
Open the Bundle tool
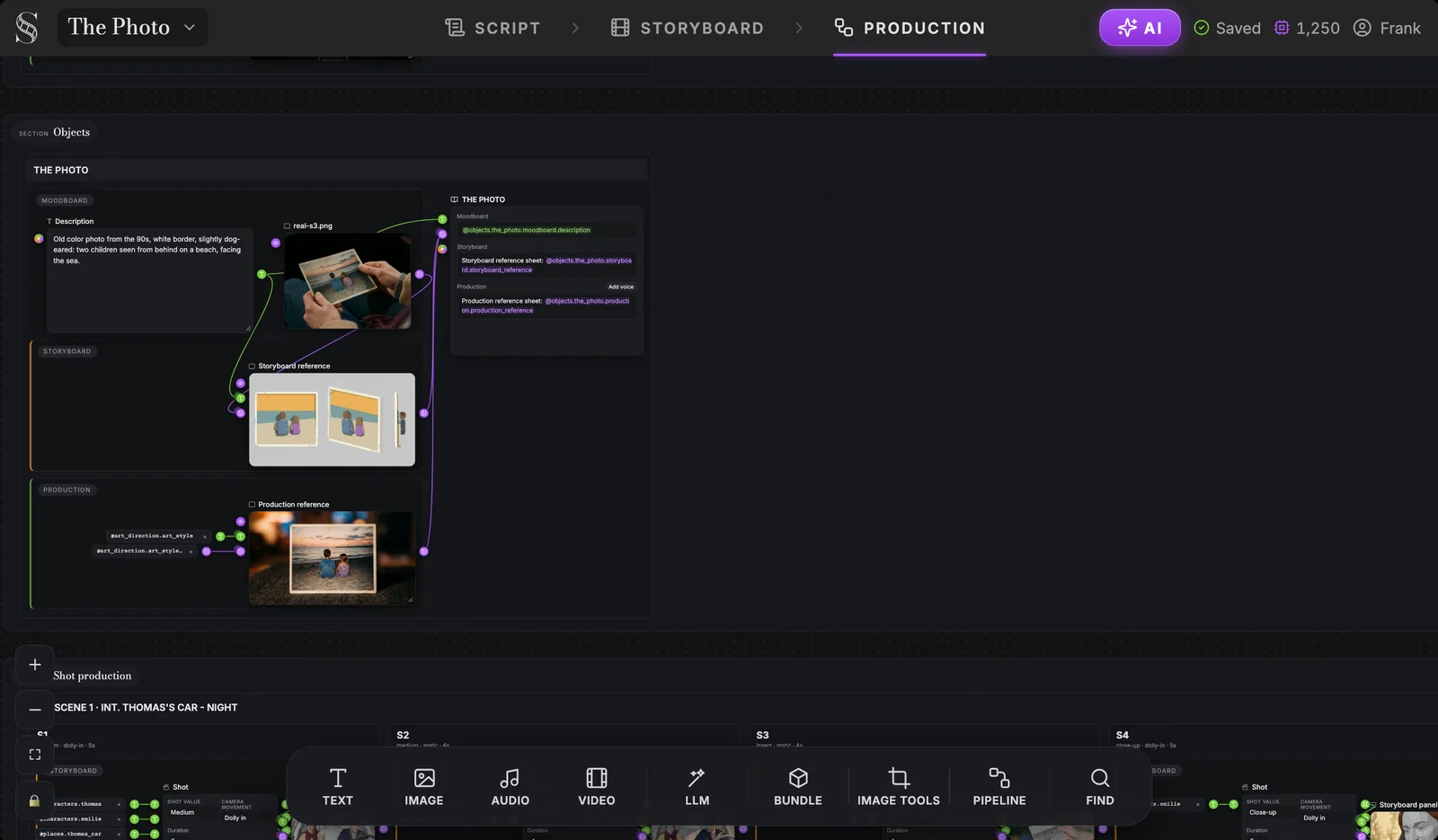[x=798, y=787]
